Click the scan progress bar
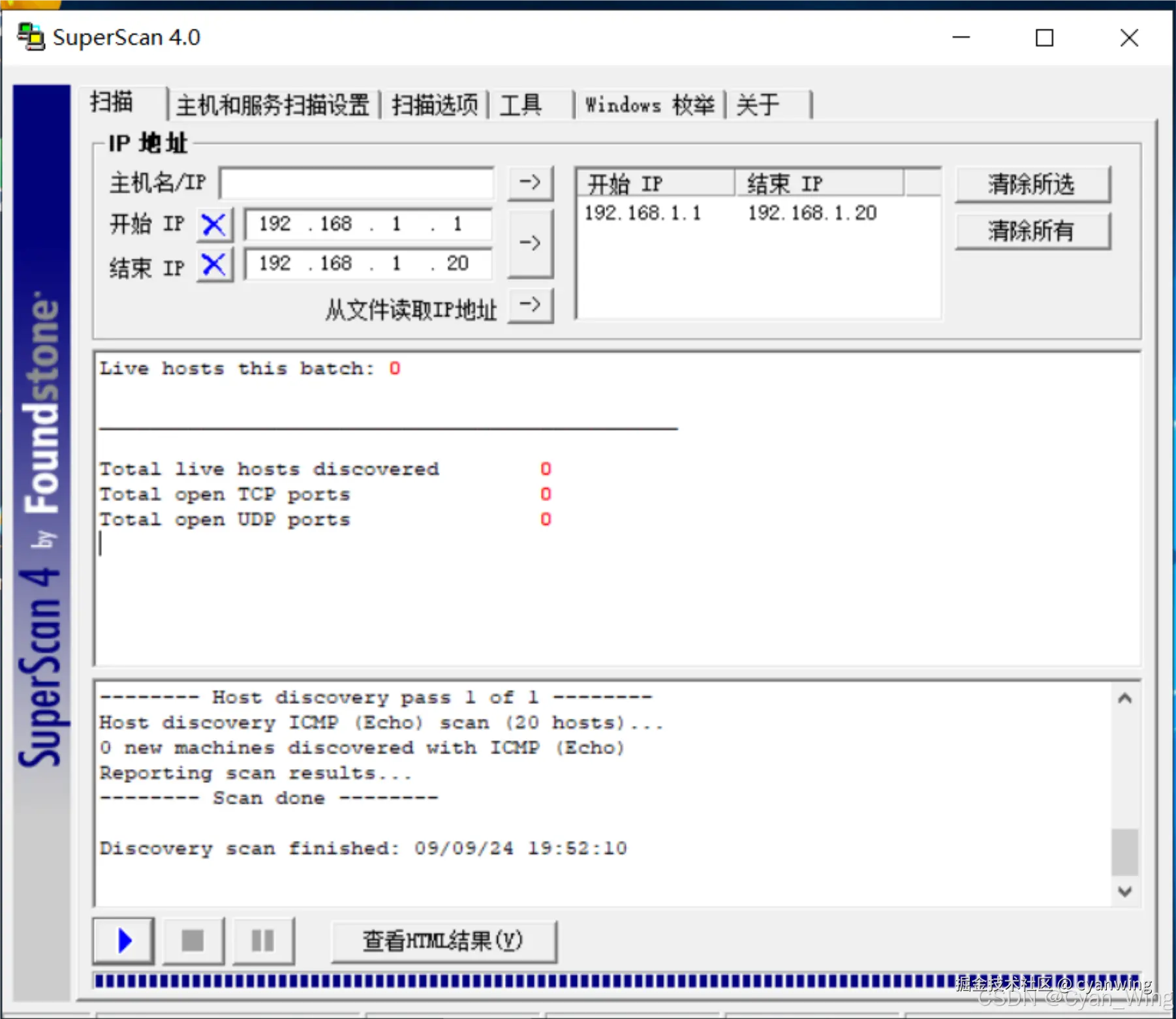The image size is (1176, 1019). point(617,981)
